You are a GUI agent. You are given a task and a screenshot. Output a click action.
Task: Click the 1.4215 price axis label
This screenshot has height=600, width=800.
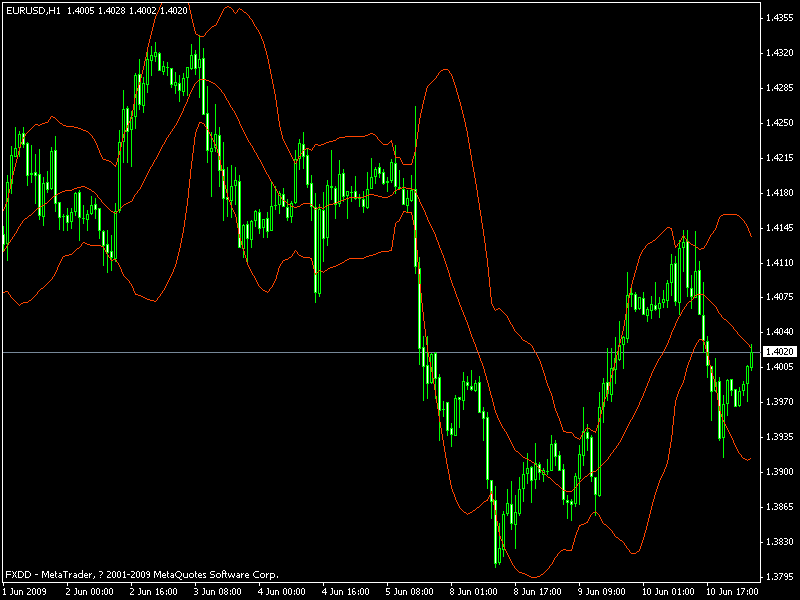coord(780,158)
